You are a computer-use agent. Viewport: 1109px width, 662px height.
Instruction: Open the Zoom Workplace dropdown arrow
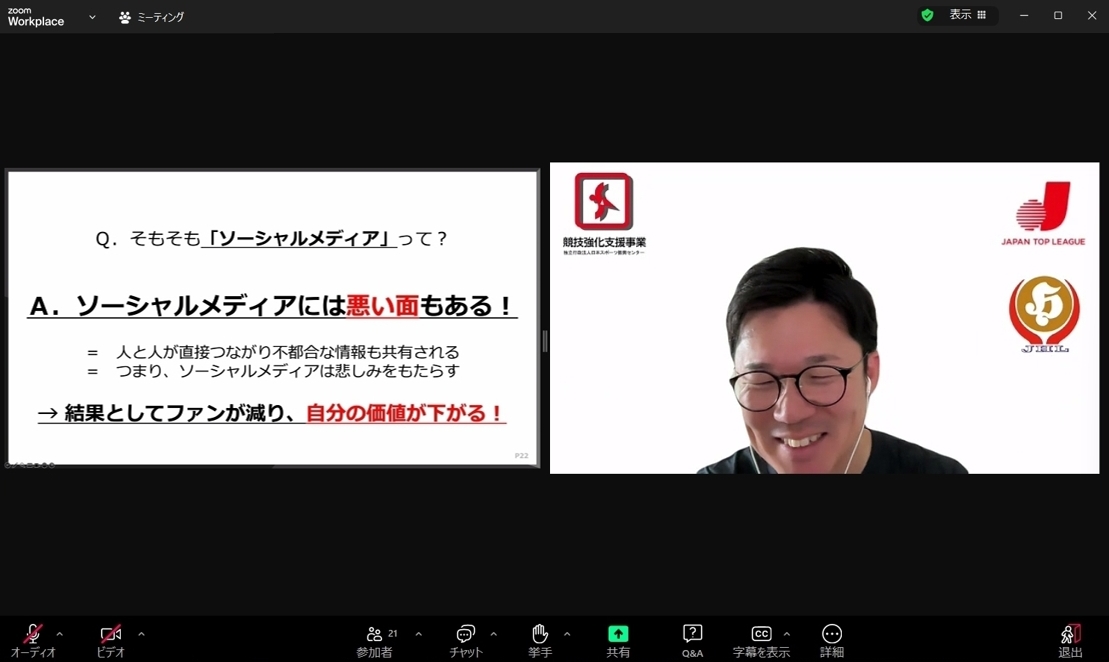point(92,17)
